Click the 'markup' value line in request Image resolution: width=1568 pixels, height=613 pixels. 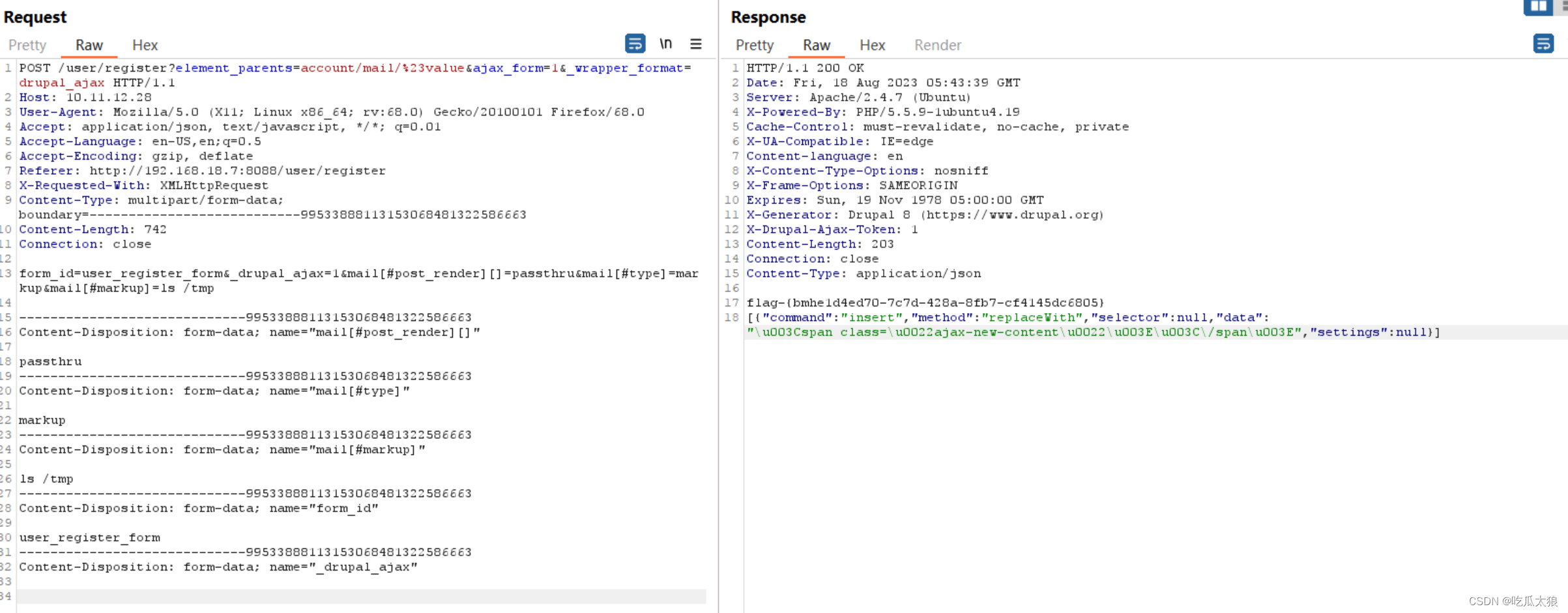pos(42,420)
